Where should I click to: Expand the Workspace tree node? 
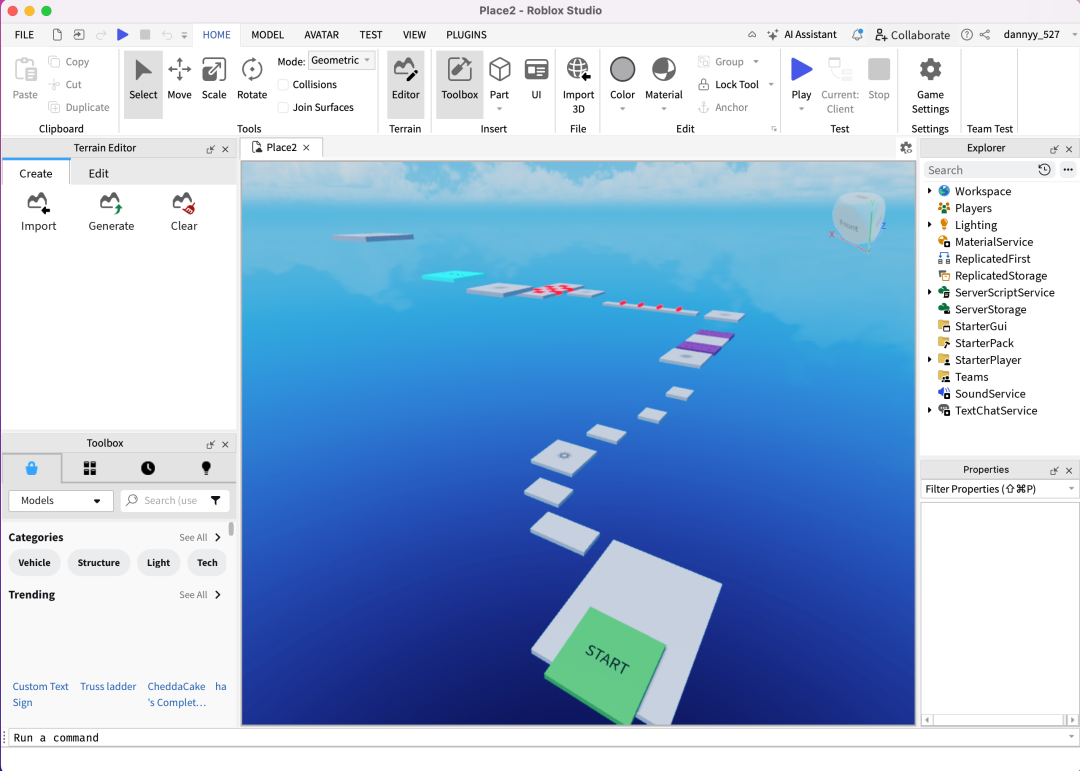coord(929,191)
